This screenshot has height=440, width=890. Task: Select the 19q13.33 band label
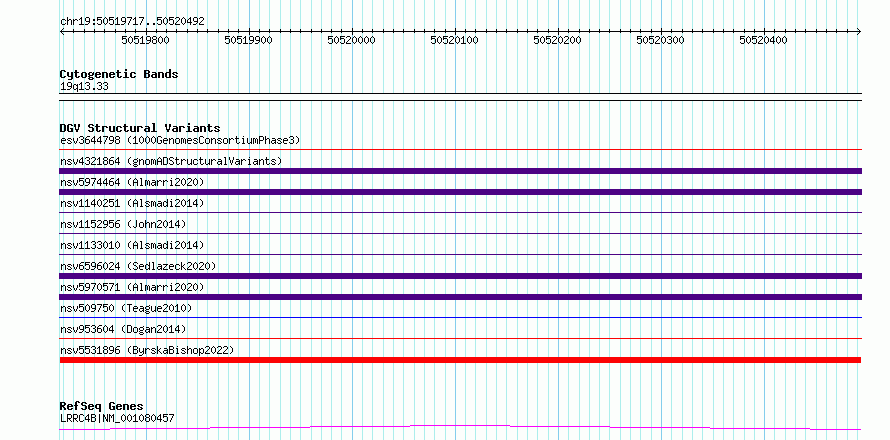pos(84,87)
